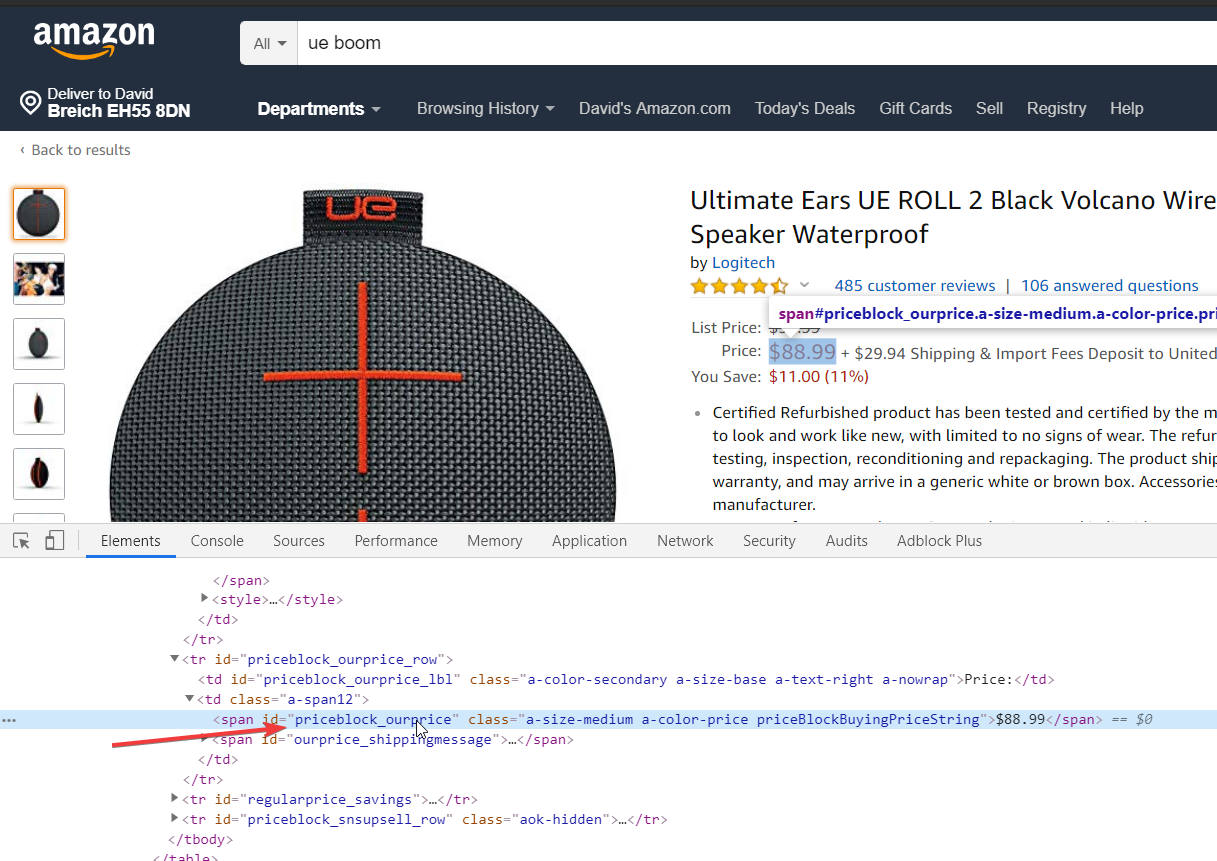The height and width of the screenshot is (861, 1217).
Task: Toggle the inspect element picker icon
Action: (21, 541)
